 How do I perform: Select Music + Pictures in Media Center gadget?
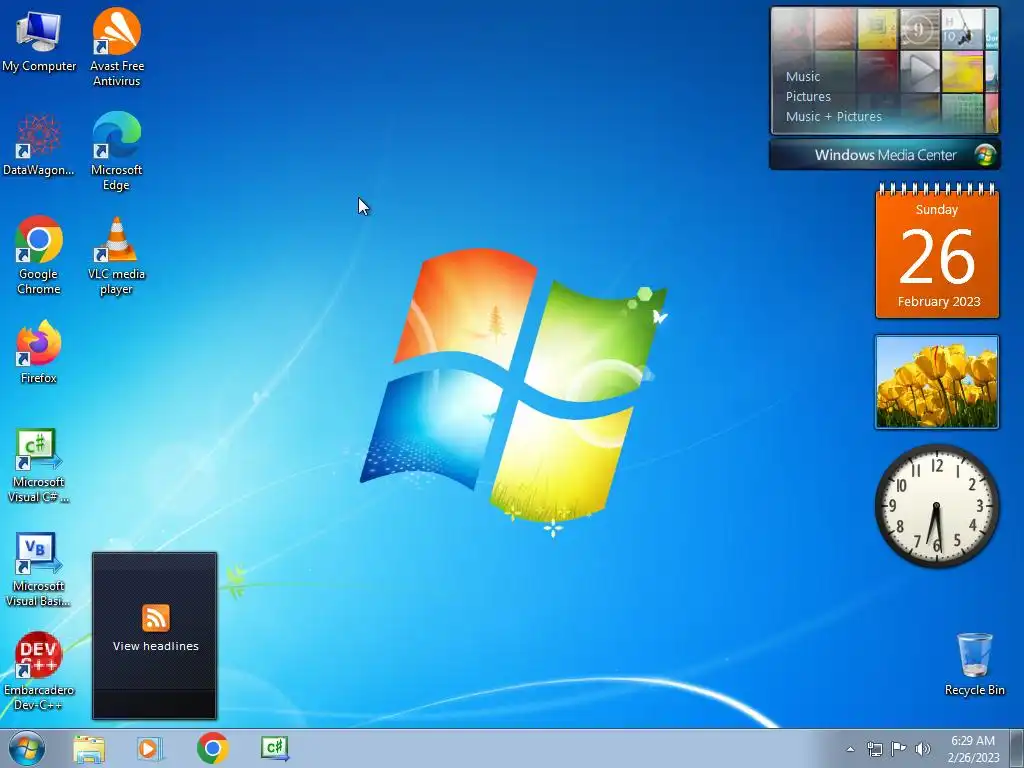coord(834,117)
